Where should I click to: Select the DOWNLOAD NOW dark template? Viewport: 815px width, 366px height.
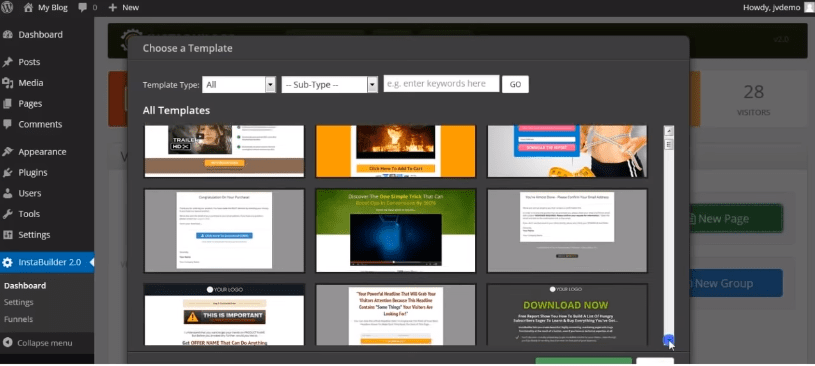(567, 315)
